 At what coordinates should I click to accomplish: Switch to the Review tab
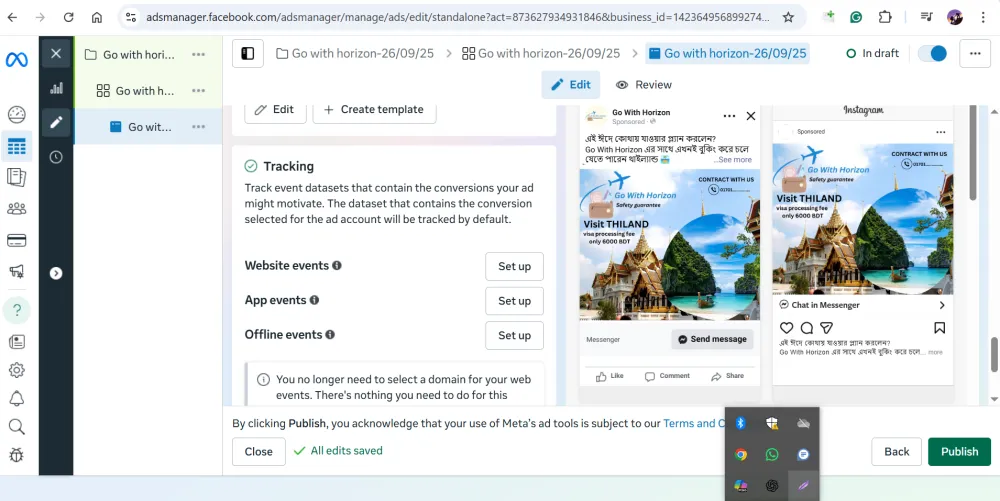tap(644, 85)
